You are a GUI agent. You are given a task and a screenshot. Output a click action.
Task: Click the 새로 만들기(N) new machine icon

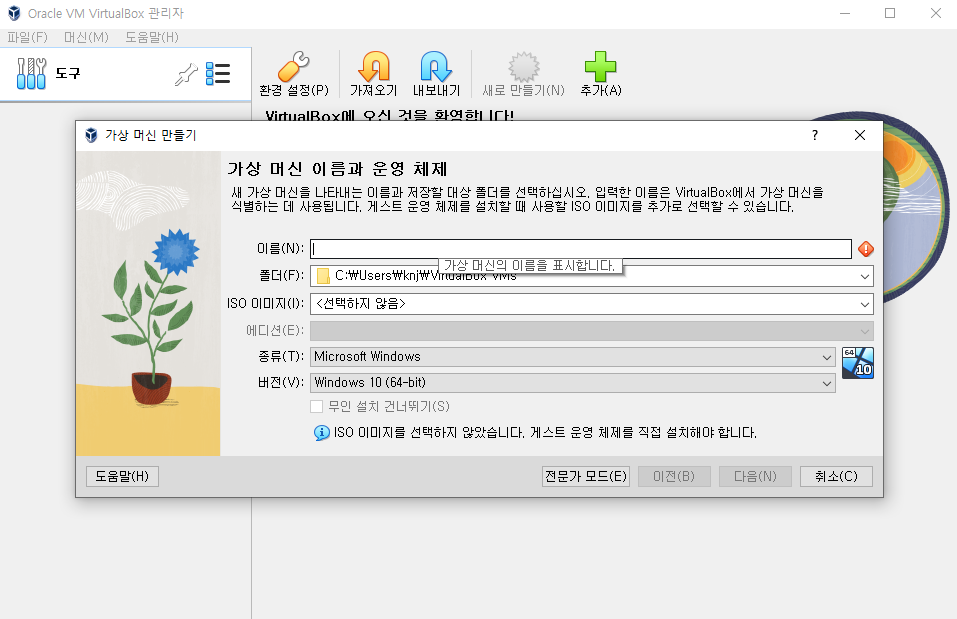coord(523,67)
